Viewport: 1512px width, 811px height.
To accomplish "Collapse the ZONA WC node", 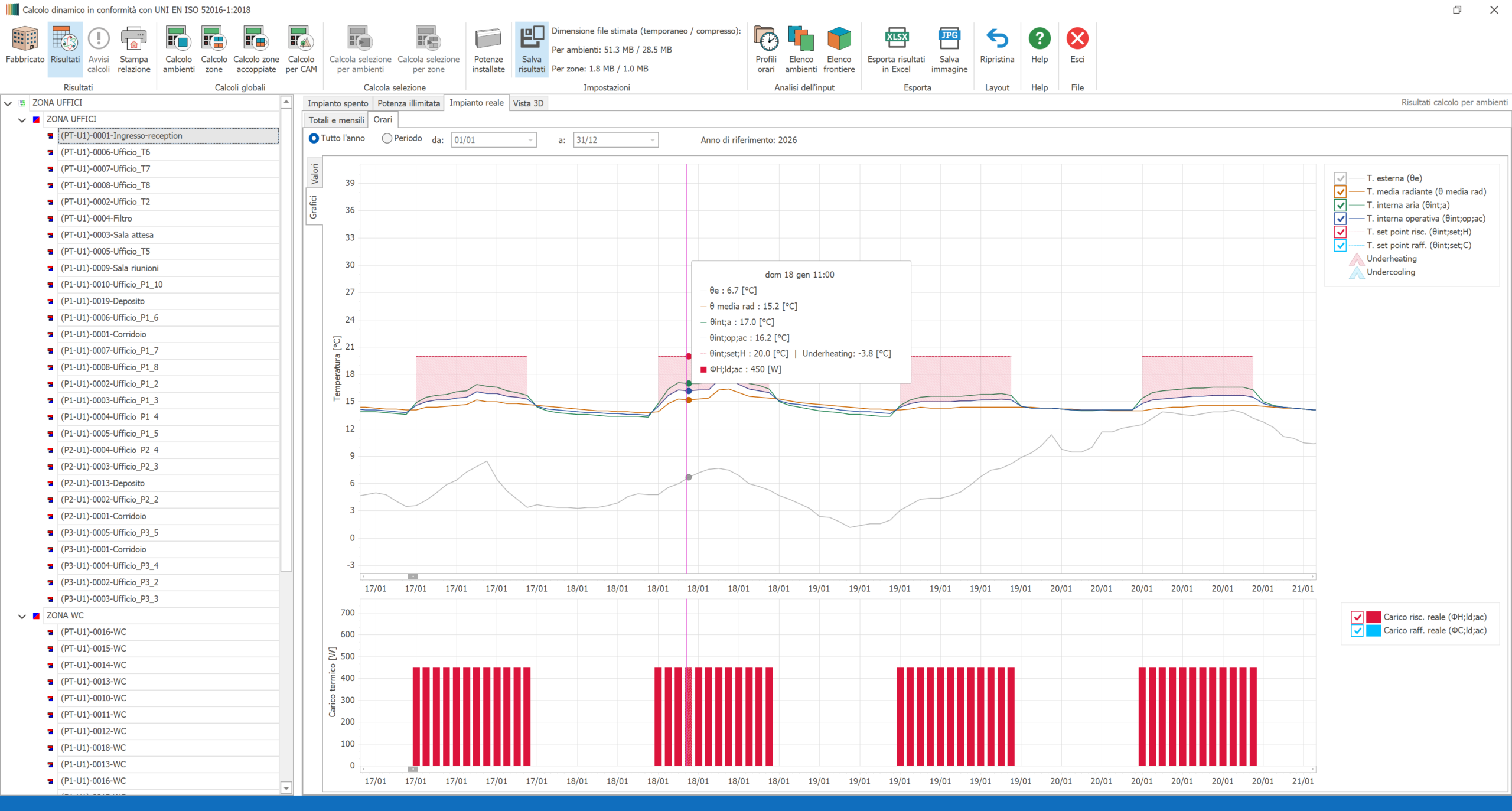I will click(x=22, y=616).
